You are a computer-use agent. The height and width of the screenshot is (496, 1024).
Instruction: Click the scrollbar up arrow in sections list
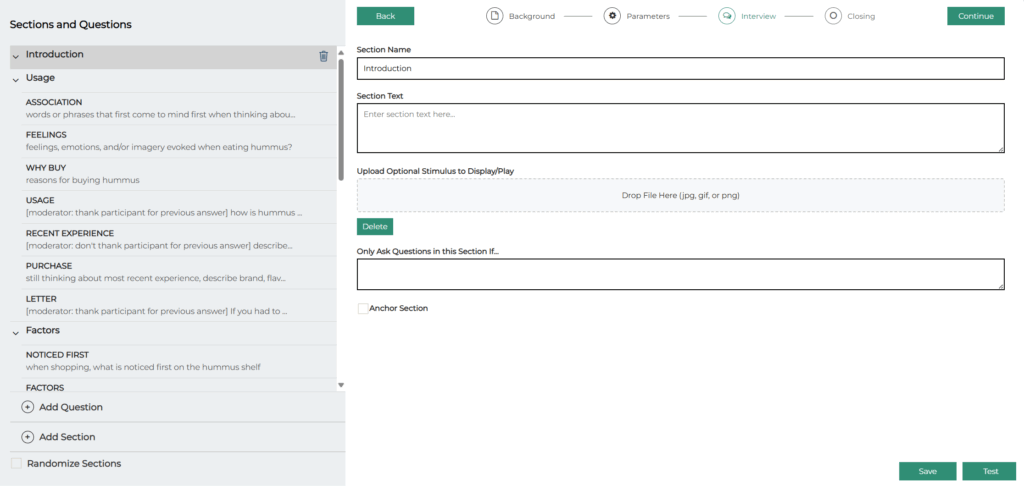pos(341,52)
